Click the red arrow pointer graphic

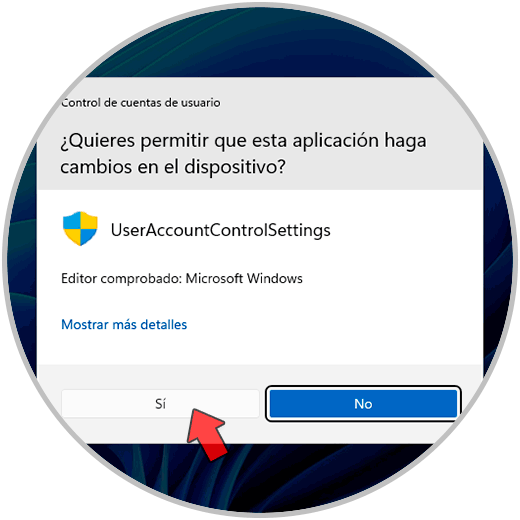tap(206, 435)
